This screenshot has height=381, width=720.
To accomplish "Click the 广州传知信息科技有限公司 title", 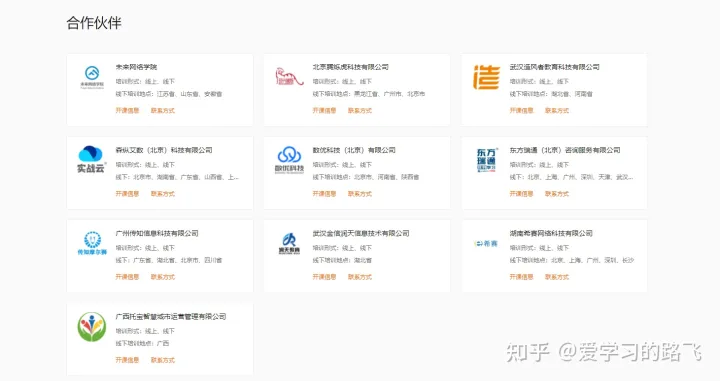I will [157, 233].
